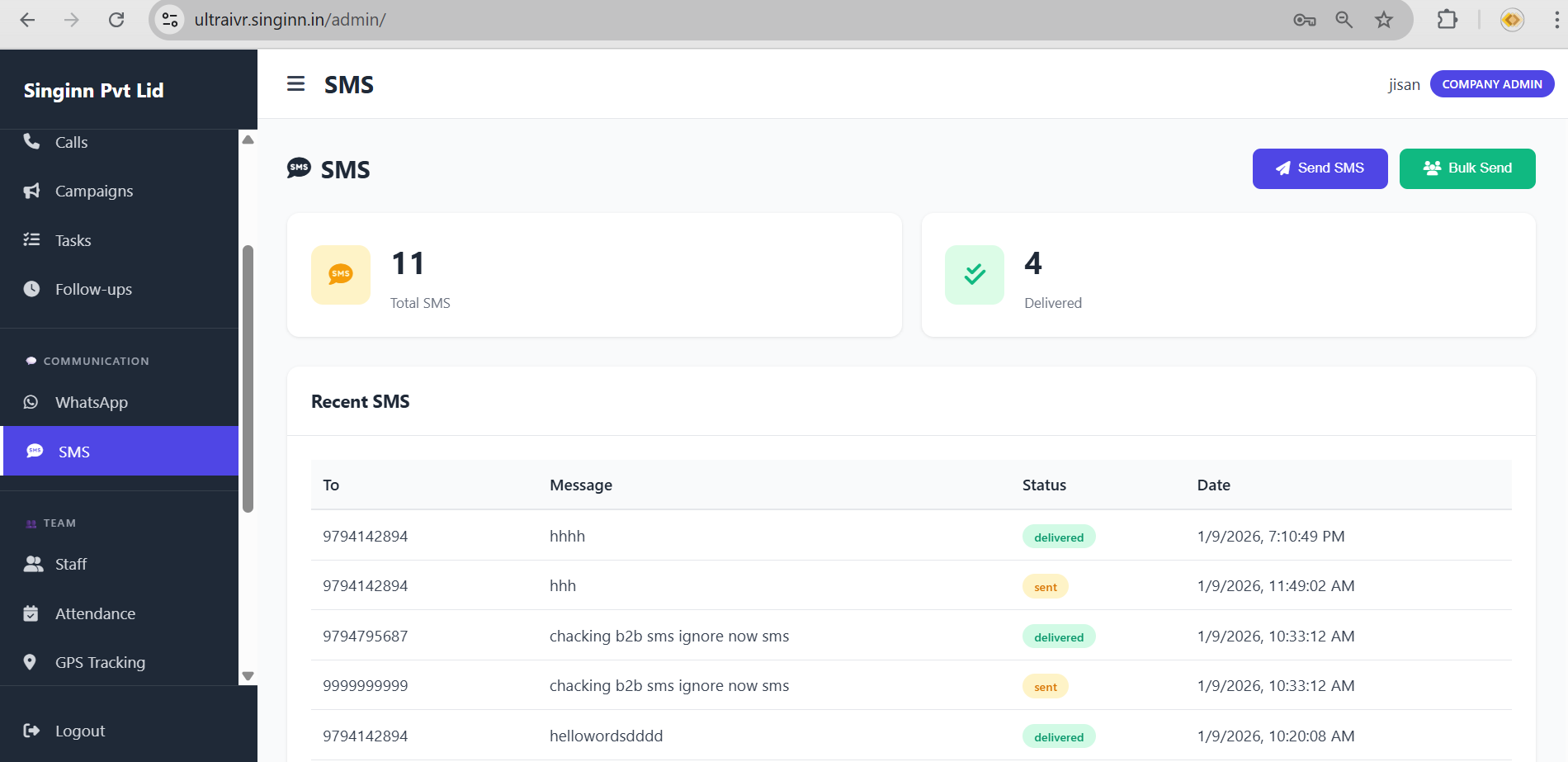
Task: Go to Campaigns in the sidebar
Action: pyautogui.click(x=93, y=191)
